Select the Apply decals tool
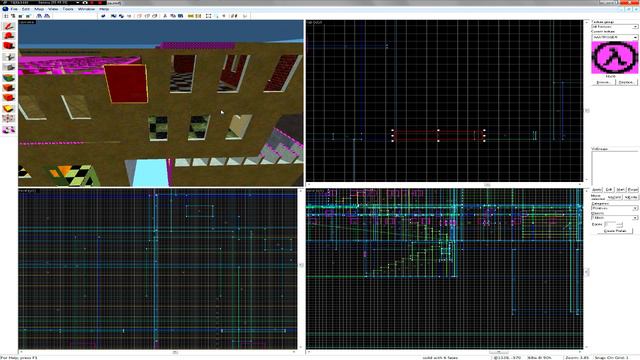Viewport: 640px width, 360px height. (x=9, y=98)
